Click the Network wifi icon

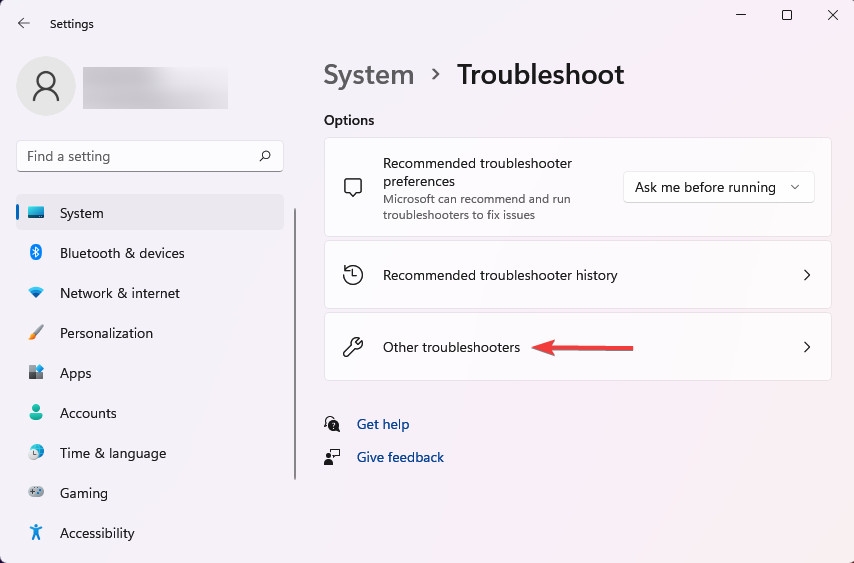[x=36, y=293]
